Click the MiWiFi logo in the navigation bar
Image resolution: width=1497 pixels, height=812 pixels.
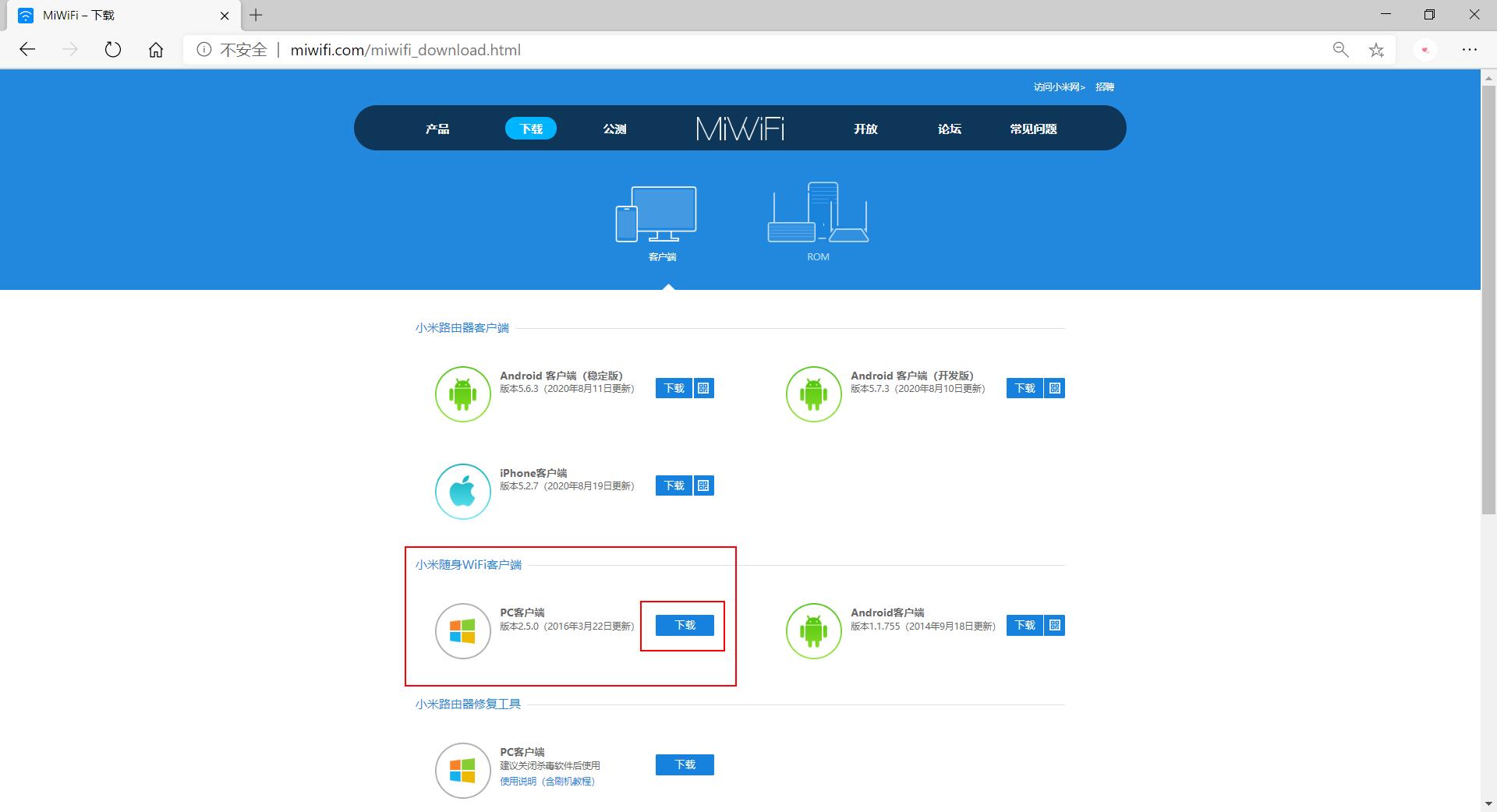(740, 128)
